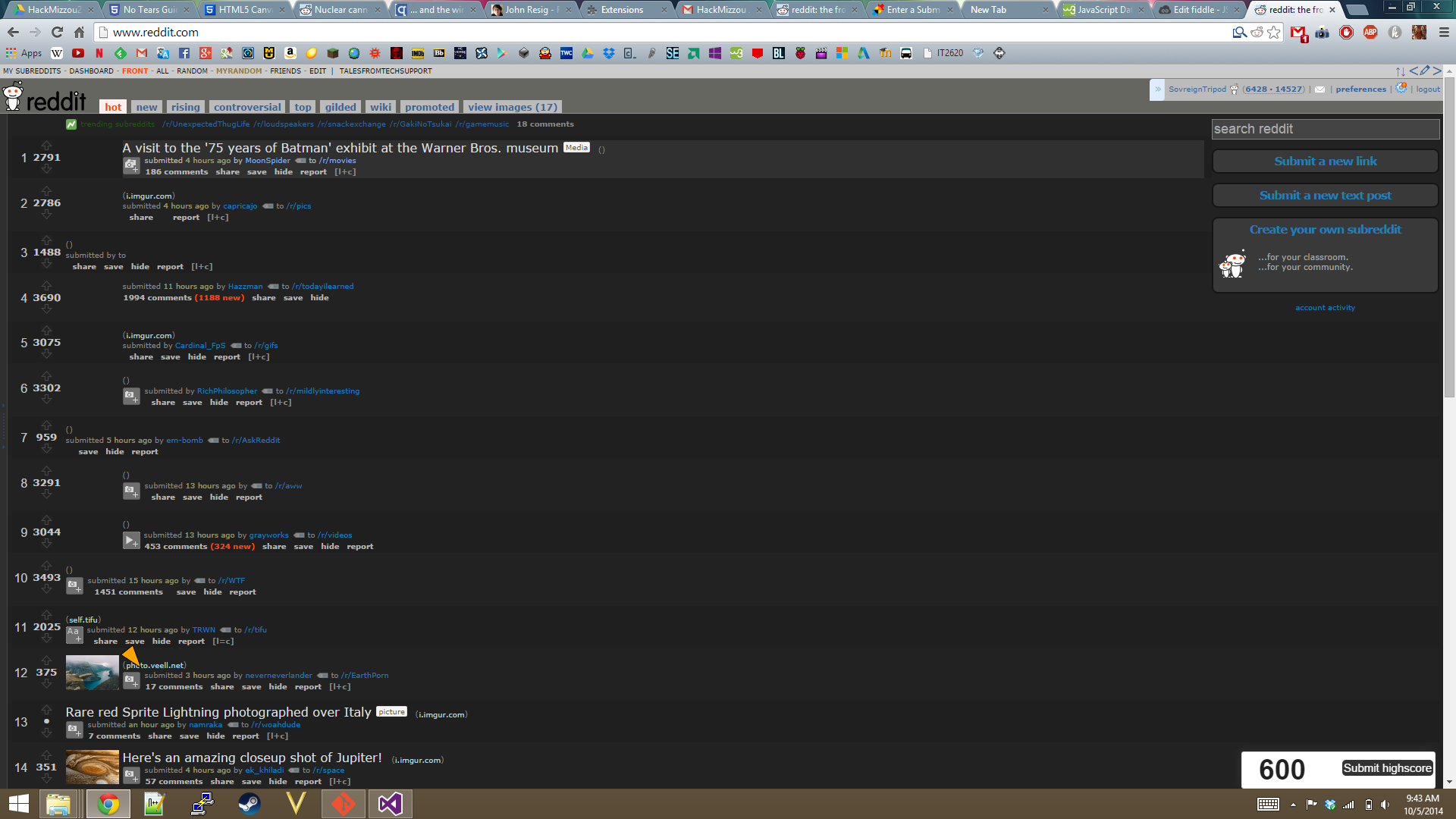Expand the image on the Jupiter post
This screenshot has height=819, width=1456.
(x=131, y=776)
